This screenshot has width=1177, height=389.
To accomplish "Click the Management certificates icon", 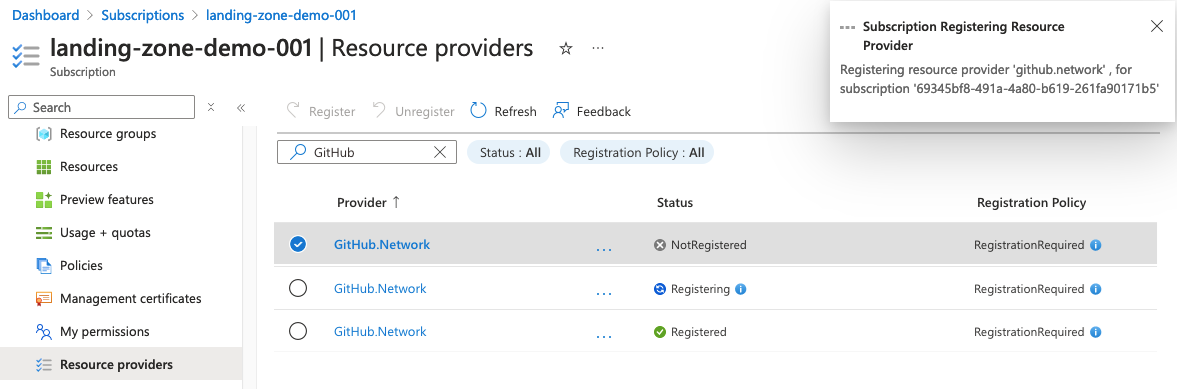I will coord(44,299).
